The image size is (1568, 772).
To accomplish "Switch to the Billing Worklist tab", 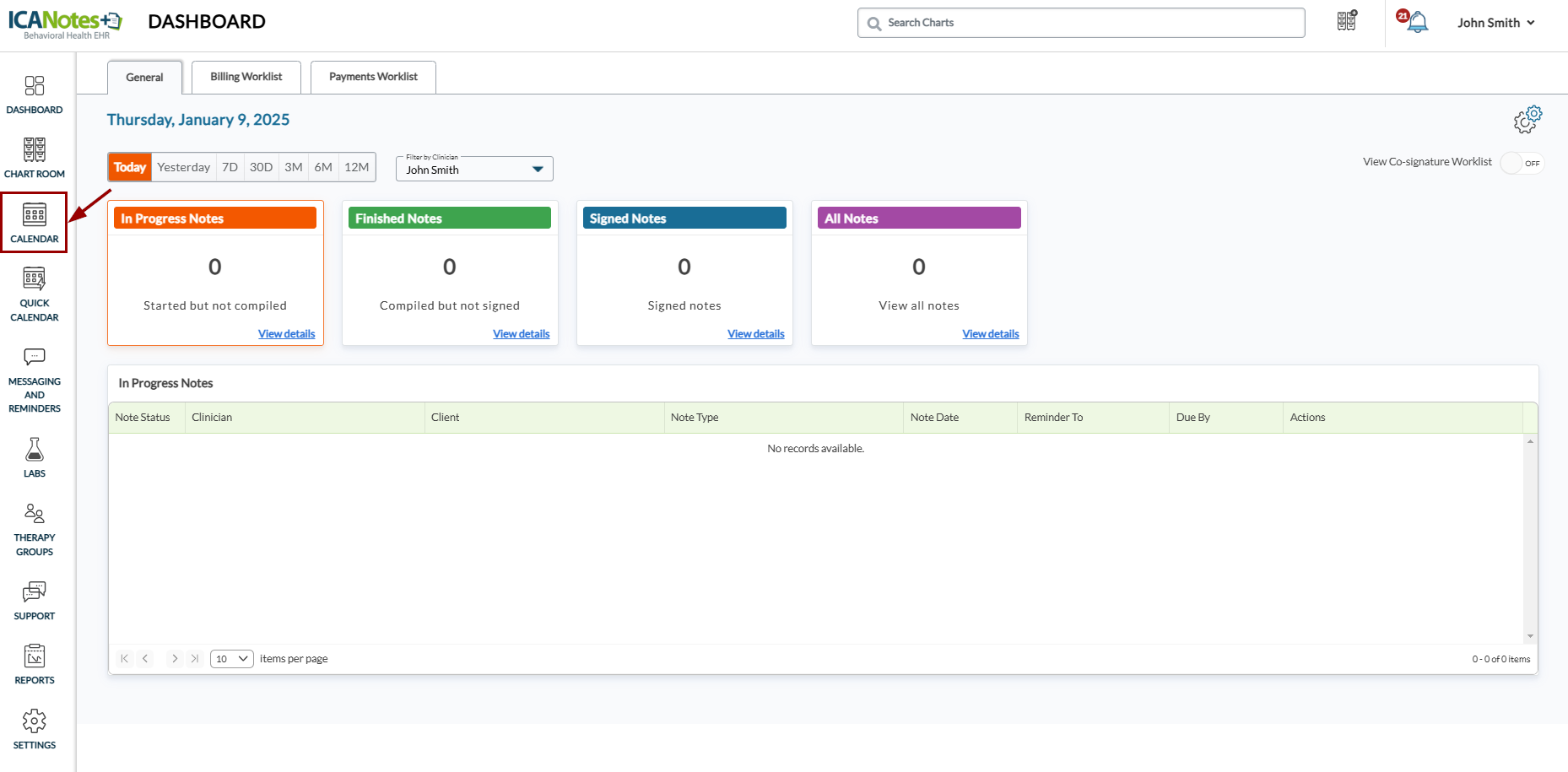I will tap(246, 77).
